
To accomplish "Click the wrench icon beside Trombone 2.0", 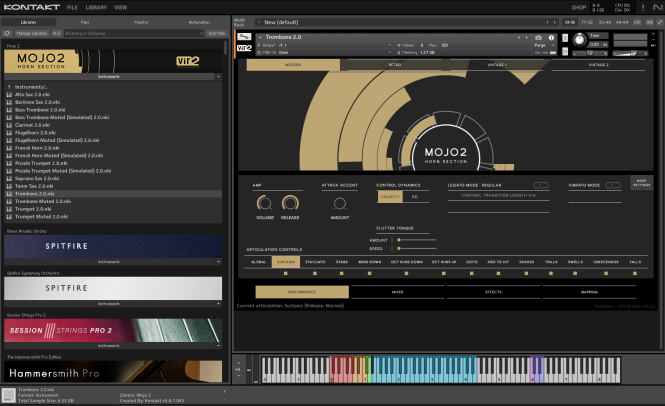I will (x=244, y=37).
